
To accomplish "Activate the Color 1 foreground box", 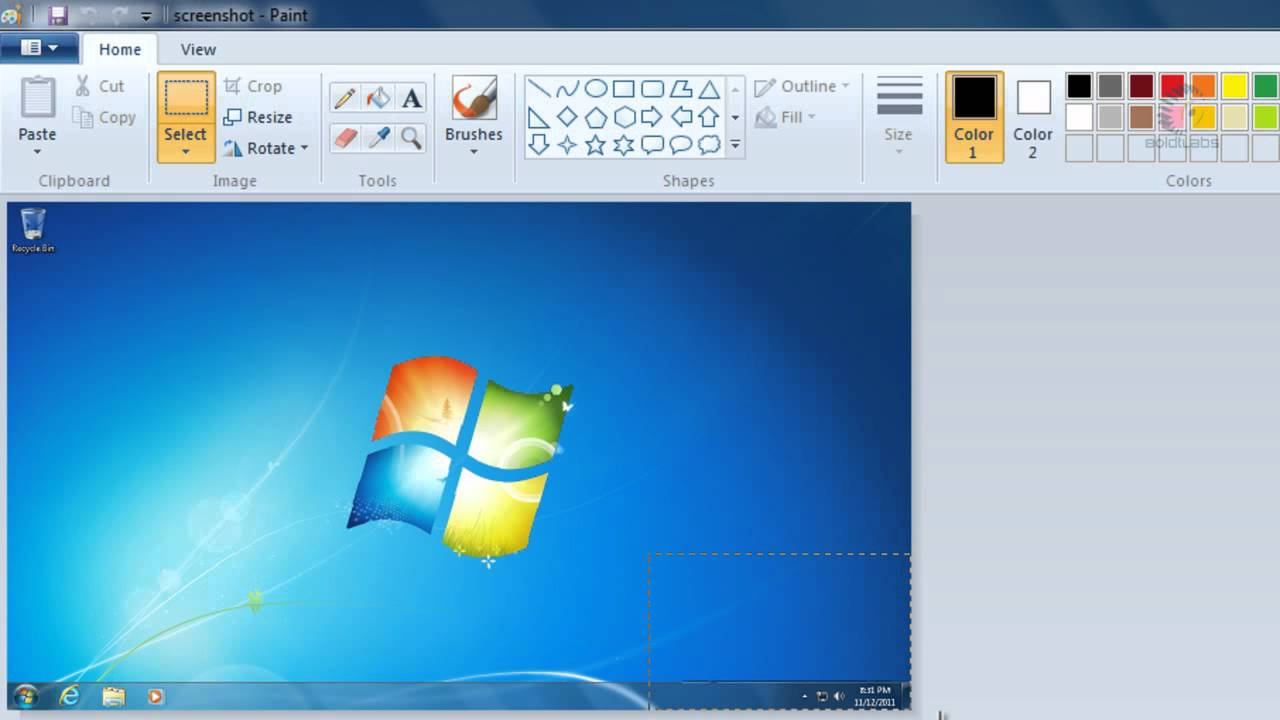I will pos(974,116).
